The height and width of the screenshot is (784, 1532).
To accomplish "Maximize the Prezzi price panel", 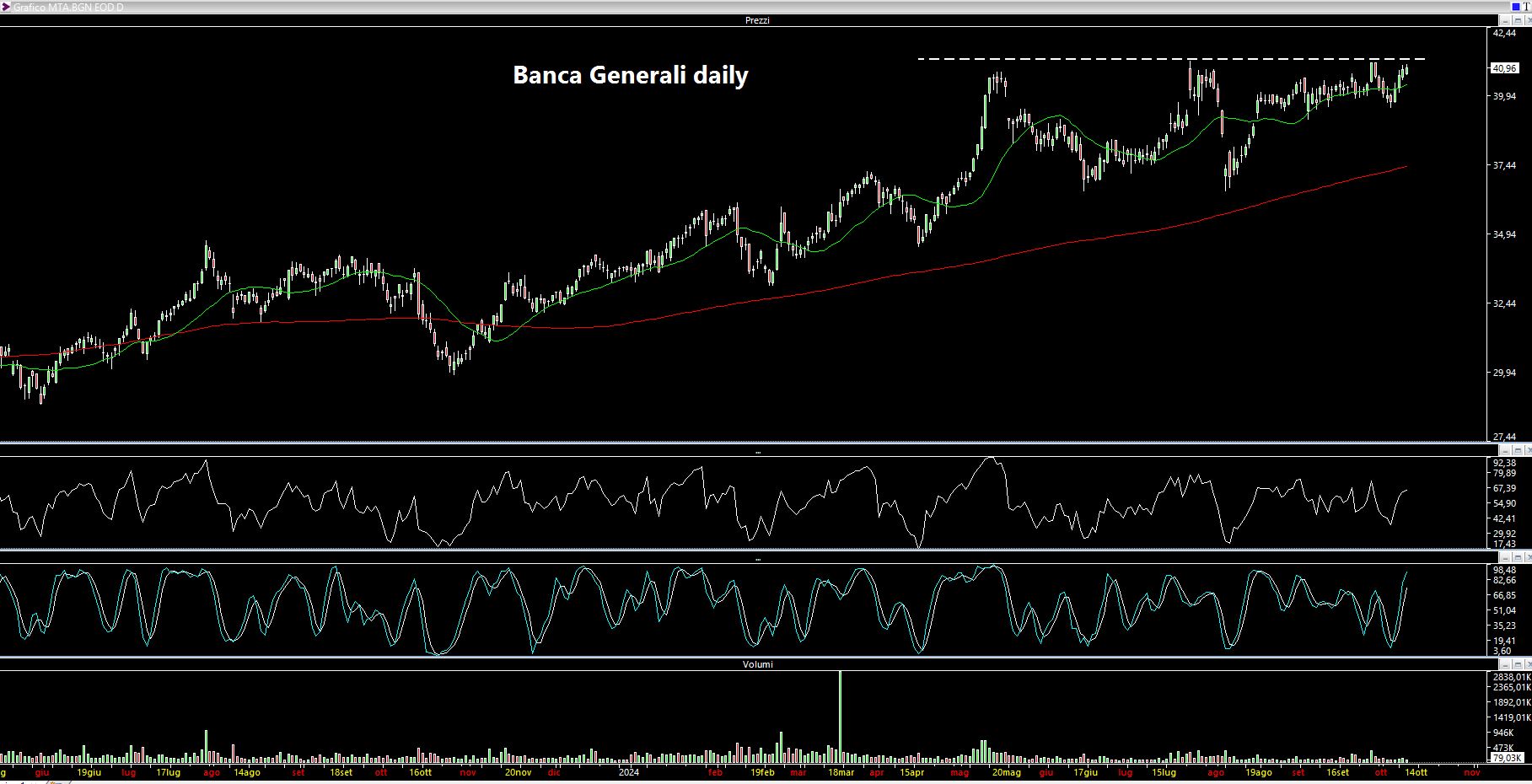I will (x=1518, y=20).
